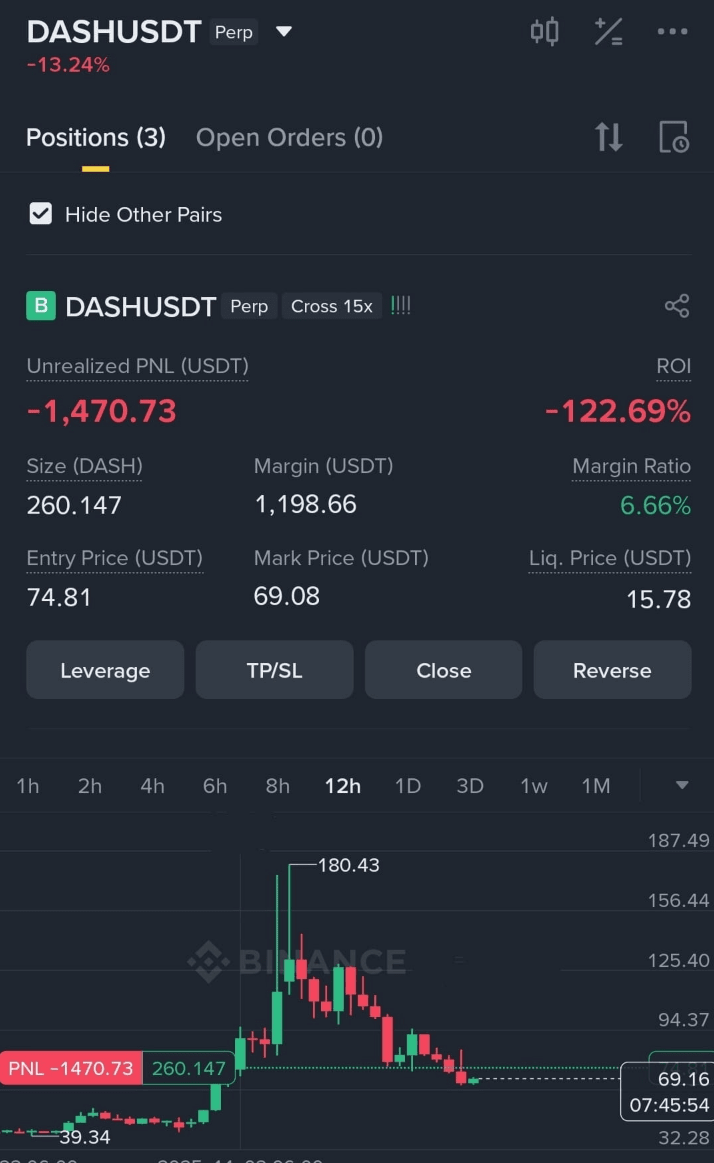Screen dimensions: 714x1163
Task: Share the DASHUSDT position via share icon
Action: point(677,306)
